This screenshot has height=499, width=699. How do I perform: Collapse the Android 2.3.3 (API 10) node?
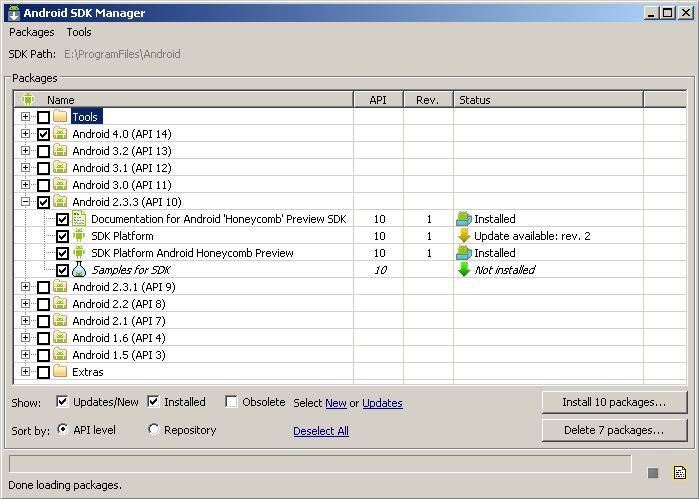tap(25, 202)
